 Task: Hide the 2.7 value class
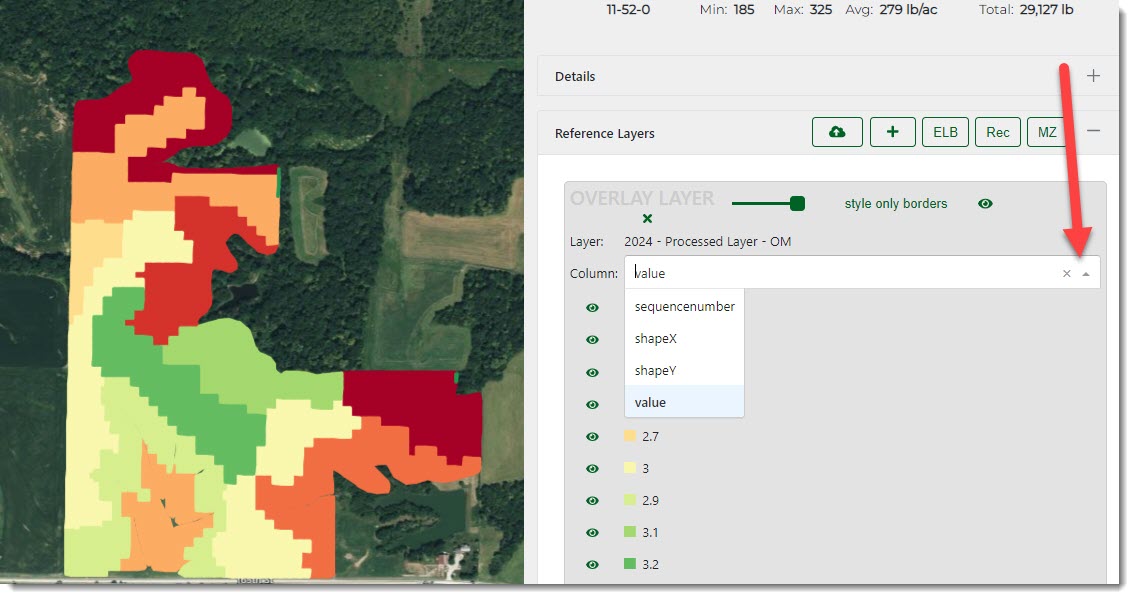592,437
